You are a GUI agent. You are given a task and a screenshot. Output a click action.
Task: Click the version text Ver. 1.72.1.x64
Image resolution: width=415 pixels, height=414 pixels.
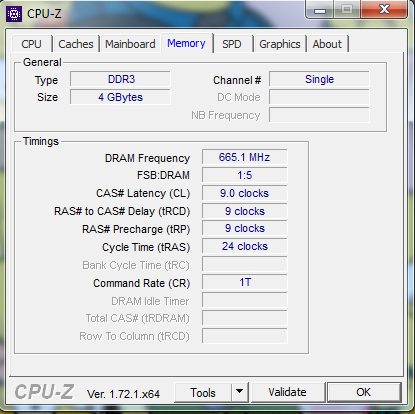123,394
